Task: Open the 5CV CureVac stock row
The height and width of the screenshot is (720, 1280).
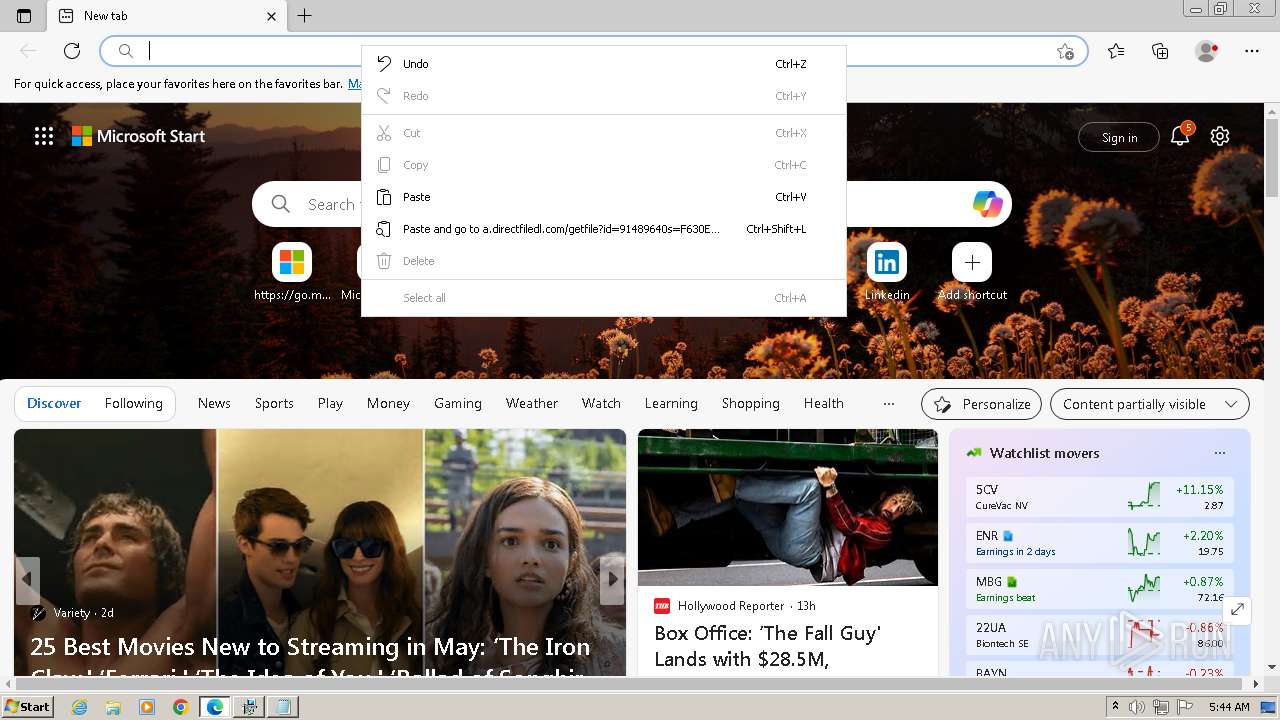Action: (1099, 497)
